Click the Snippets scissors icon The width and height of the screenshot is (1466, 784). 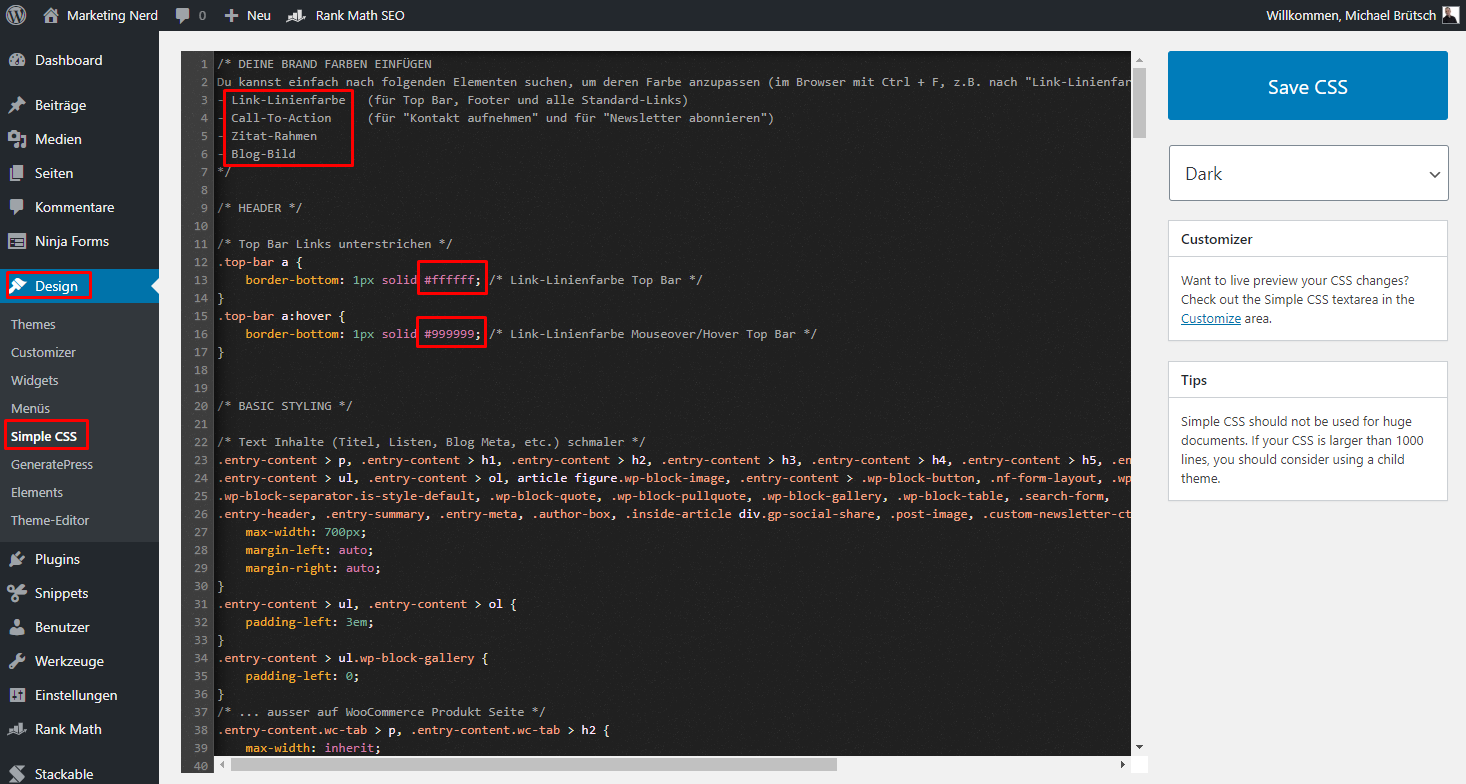17,593
